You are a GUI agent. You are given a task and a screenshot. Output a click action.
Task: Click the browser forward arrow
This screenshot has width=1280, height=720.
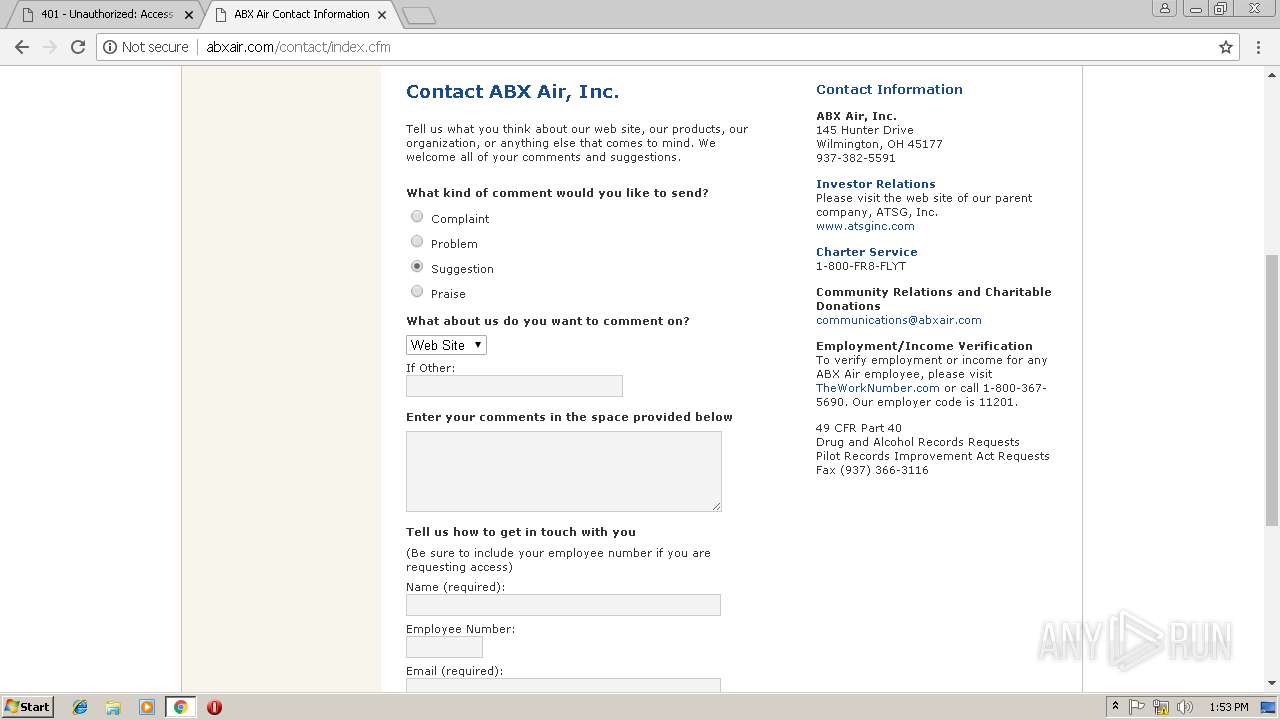coord(50,47)
